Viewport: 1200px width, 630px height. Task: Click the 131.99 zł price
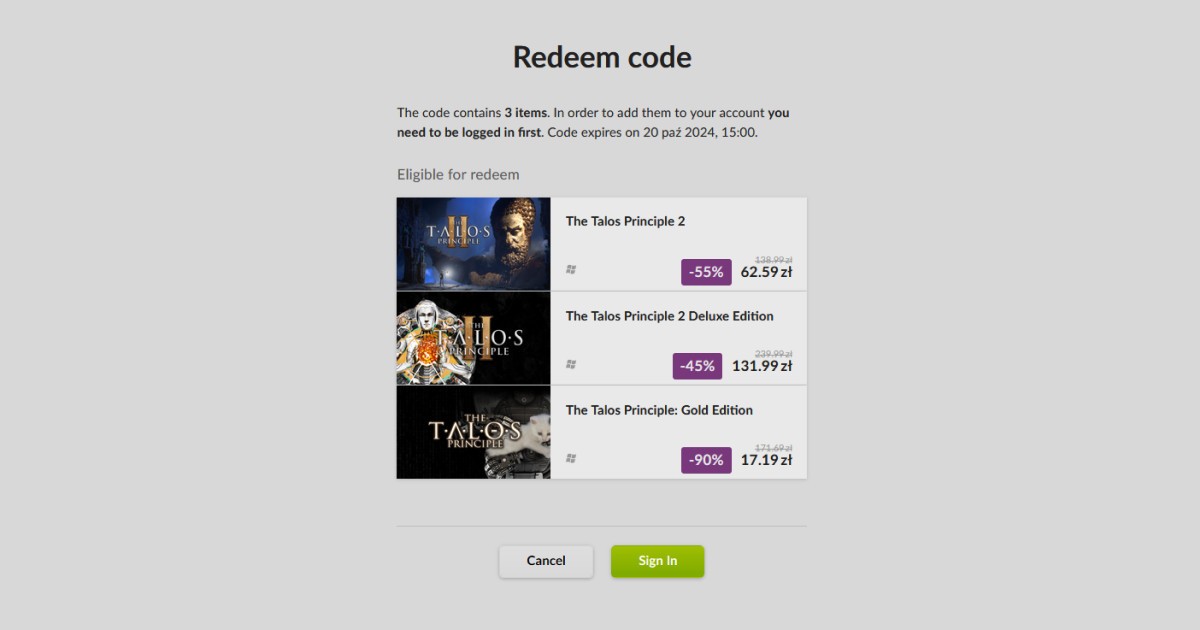[x=762, y=366]
